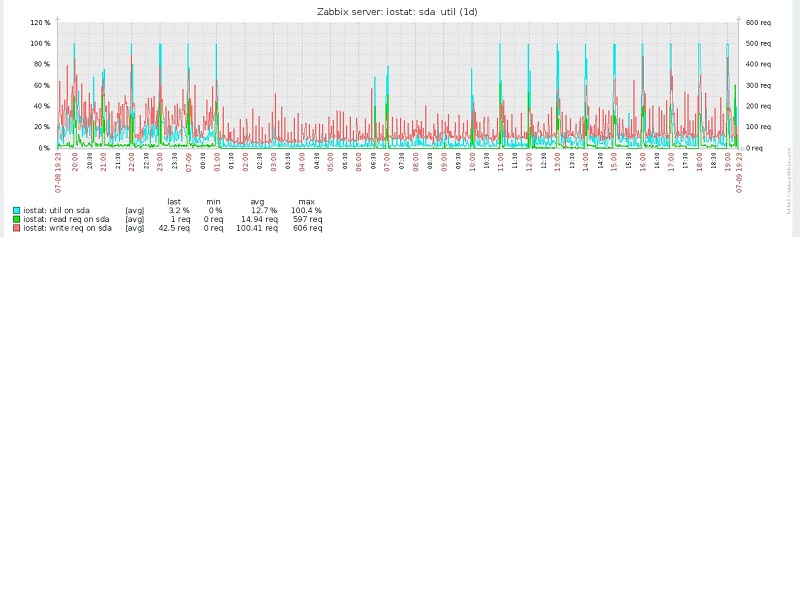800x600 pixels.
Task: Click the '07:00' time axis label
Action: coord(387,162)
